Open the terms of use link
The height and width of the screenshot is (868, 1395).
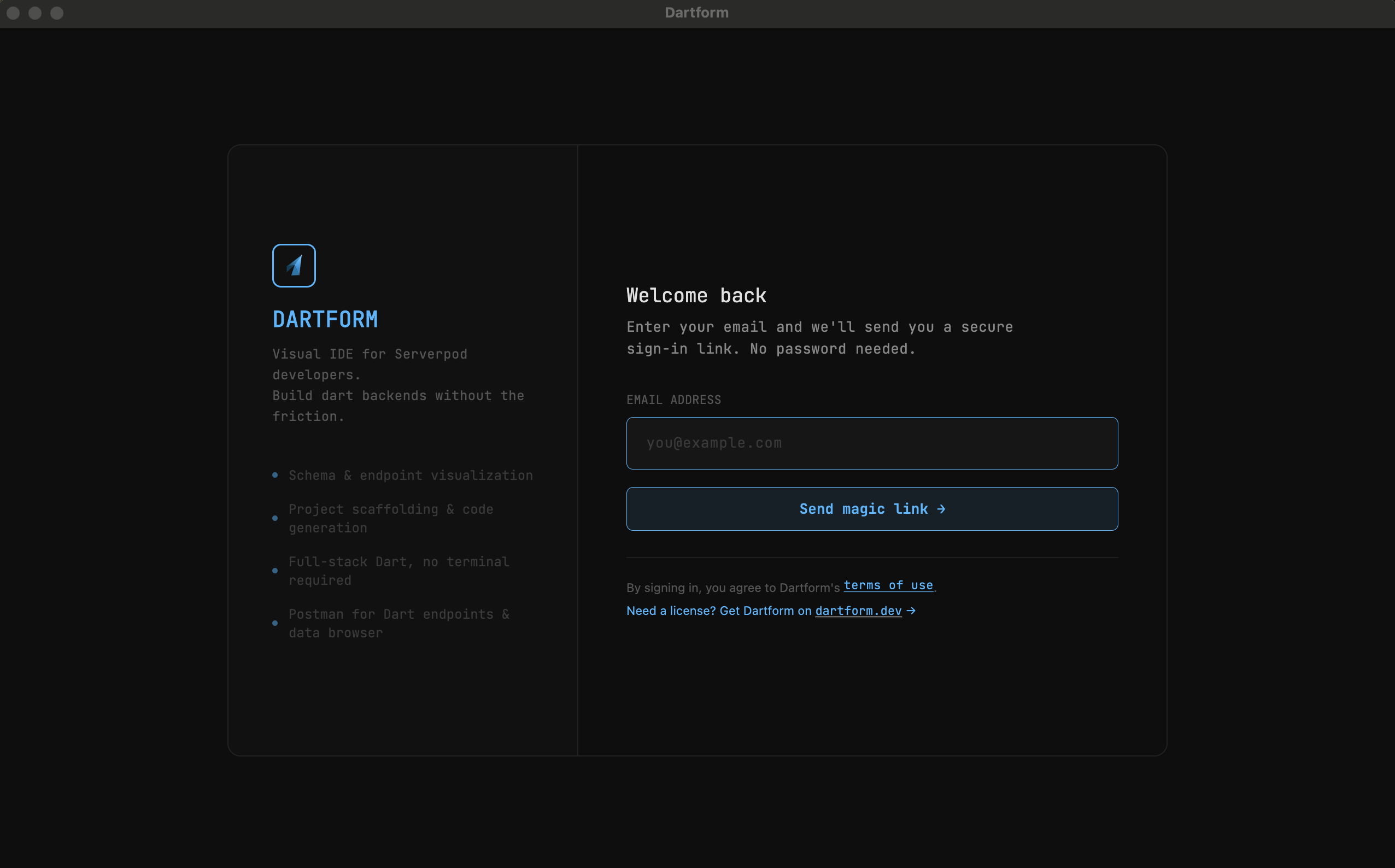(x=889, y=585)
